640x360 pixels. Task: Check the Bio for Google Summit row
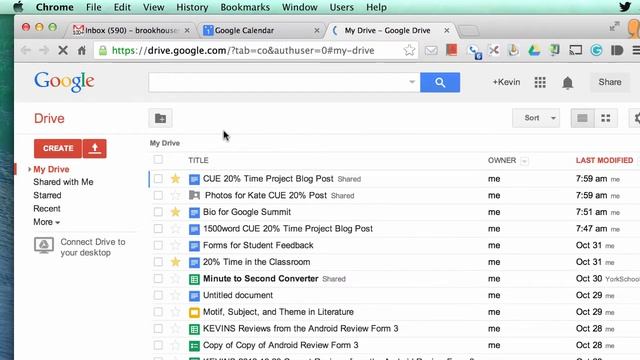point(158,212)
